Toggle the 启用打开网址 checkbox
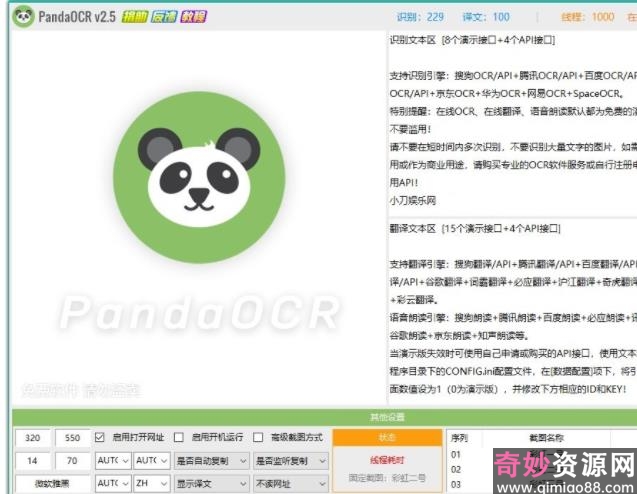Image resolution: width=637 pixels, height=494 pixels. pos(100,437)
